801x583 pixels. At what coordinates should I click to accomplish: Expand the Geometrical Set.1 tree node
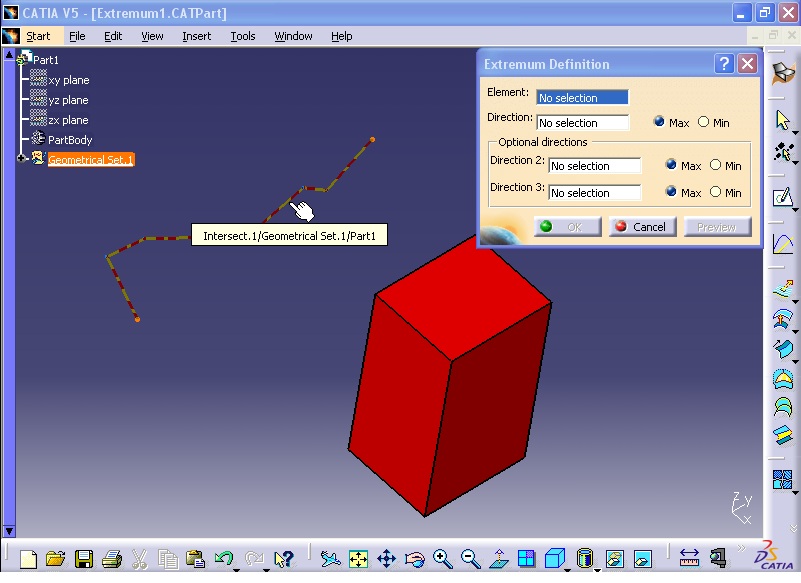(x=21, y=158)
